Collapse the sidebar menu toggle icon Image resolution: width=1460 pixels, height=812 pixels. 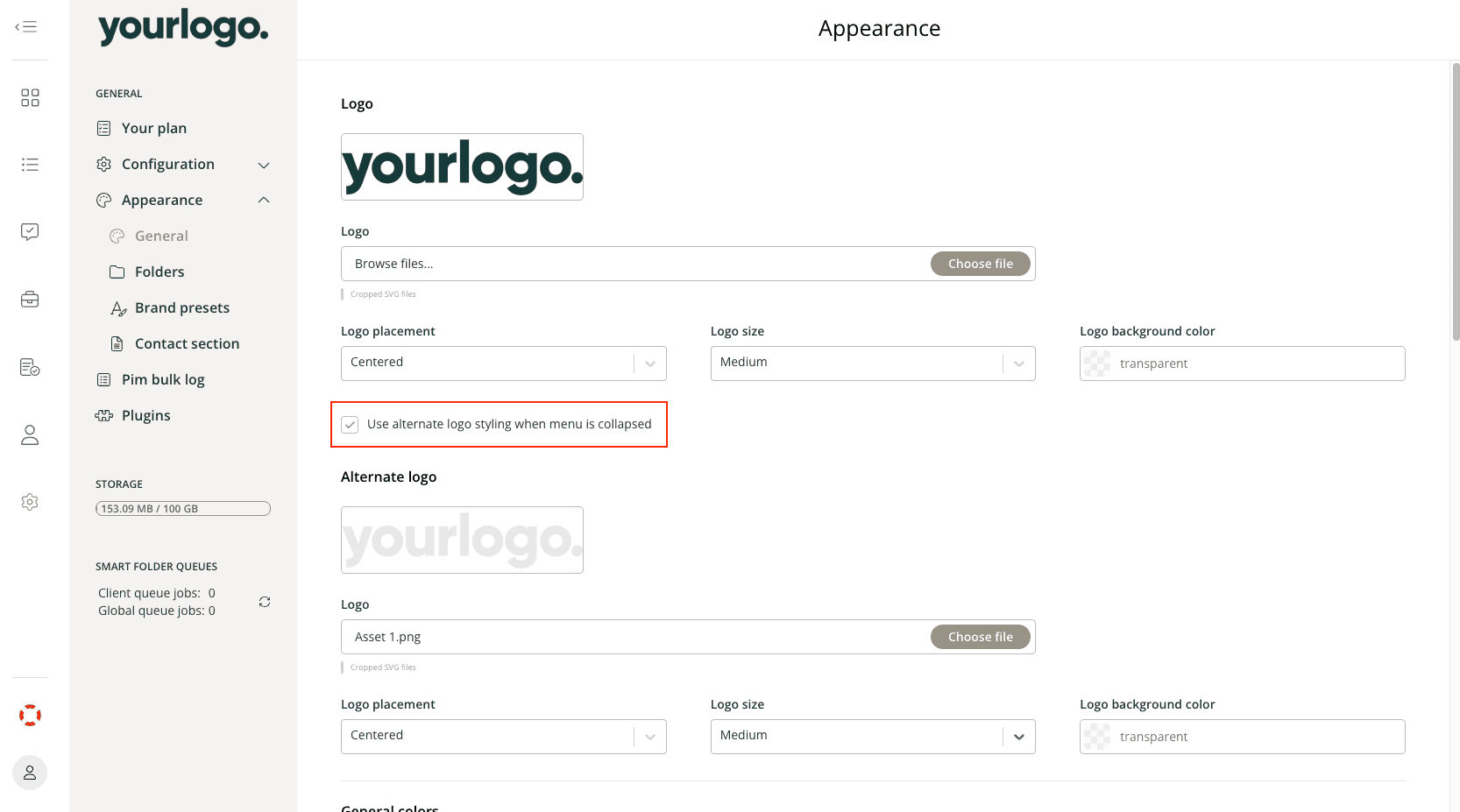point(26,26)
